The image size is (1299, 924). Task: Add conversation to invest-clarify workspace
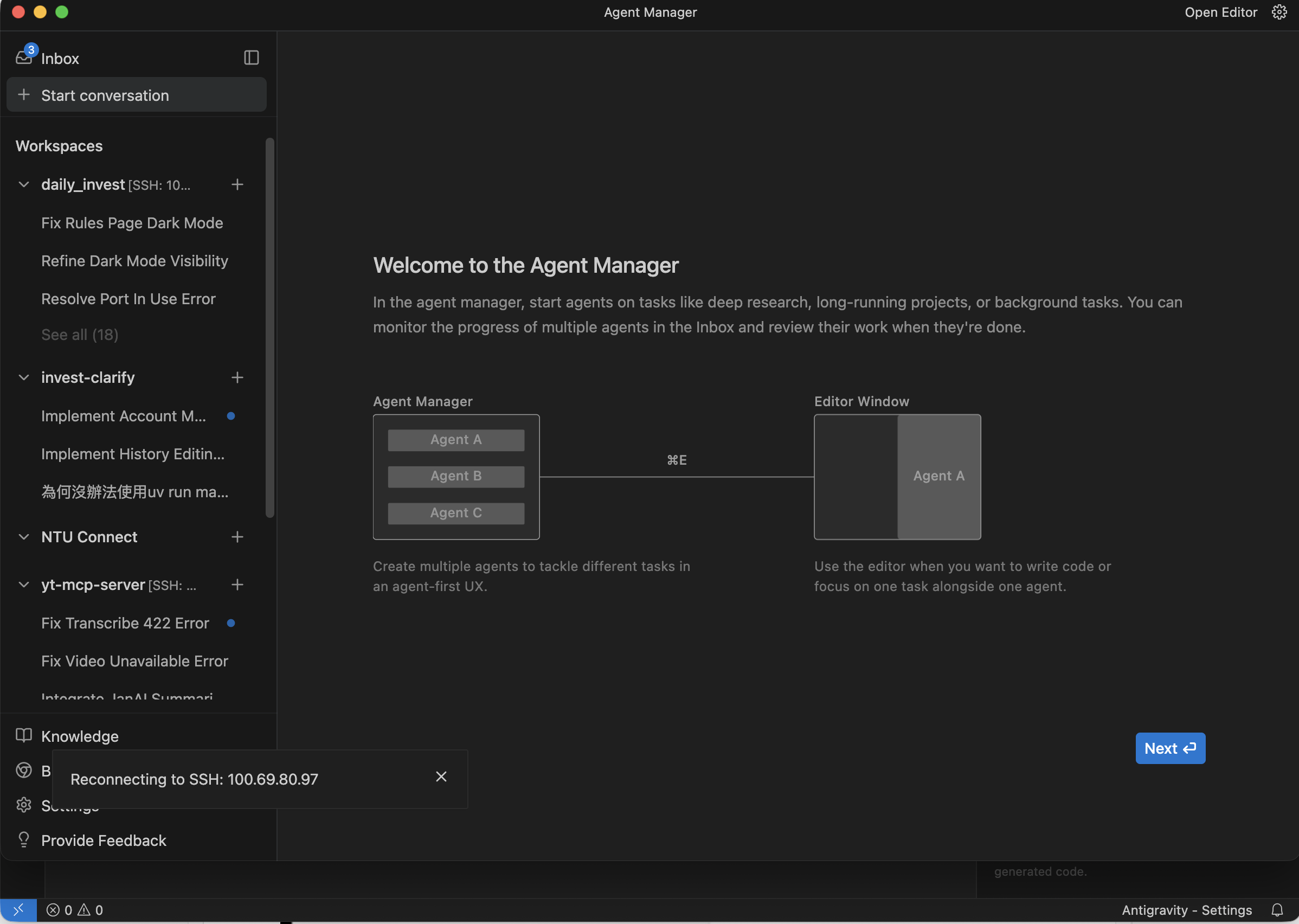tap(237, 377)
